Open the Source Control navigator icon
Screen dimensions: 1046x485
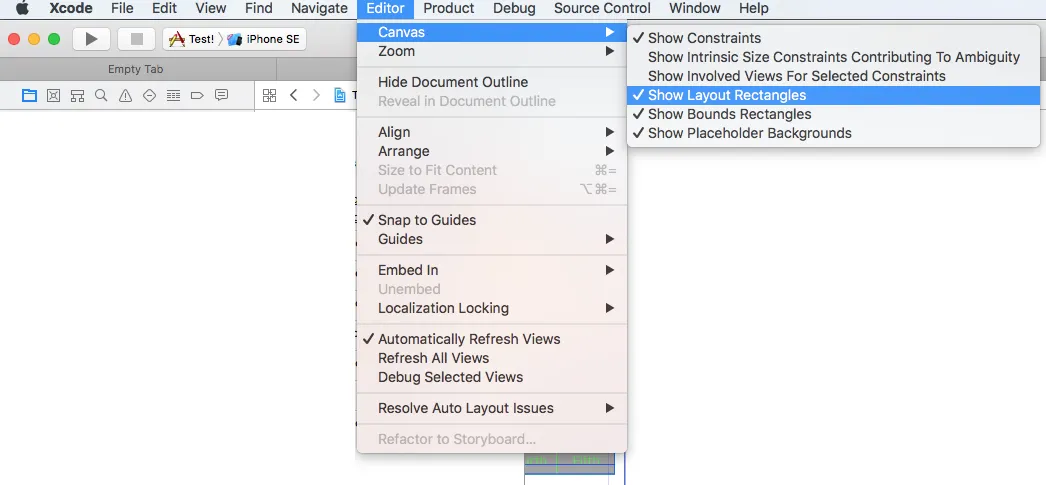(x=53, y=95)
